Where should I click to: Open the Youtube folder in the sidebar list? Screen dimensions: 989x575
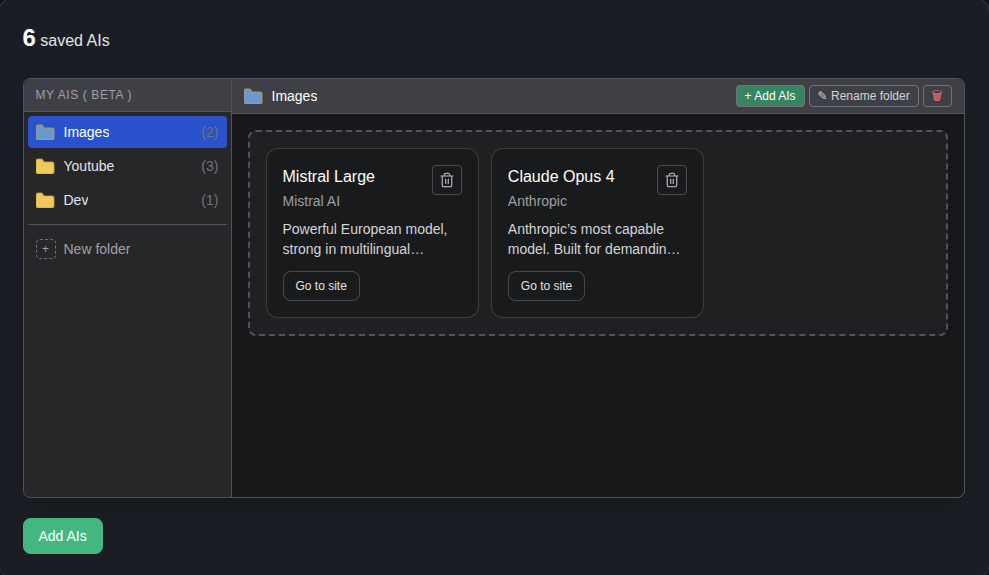[89, 166]
